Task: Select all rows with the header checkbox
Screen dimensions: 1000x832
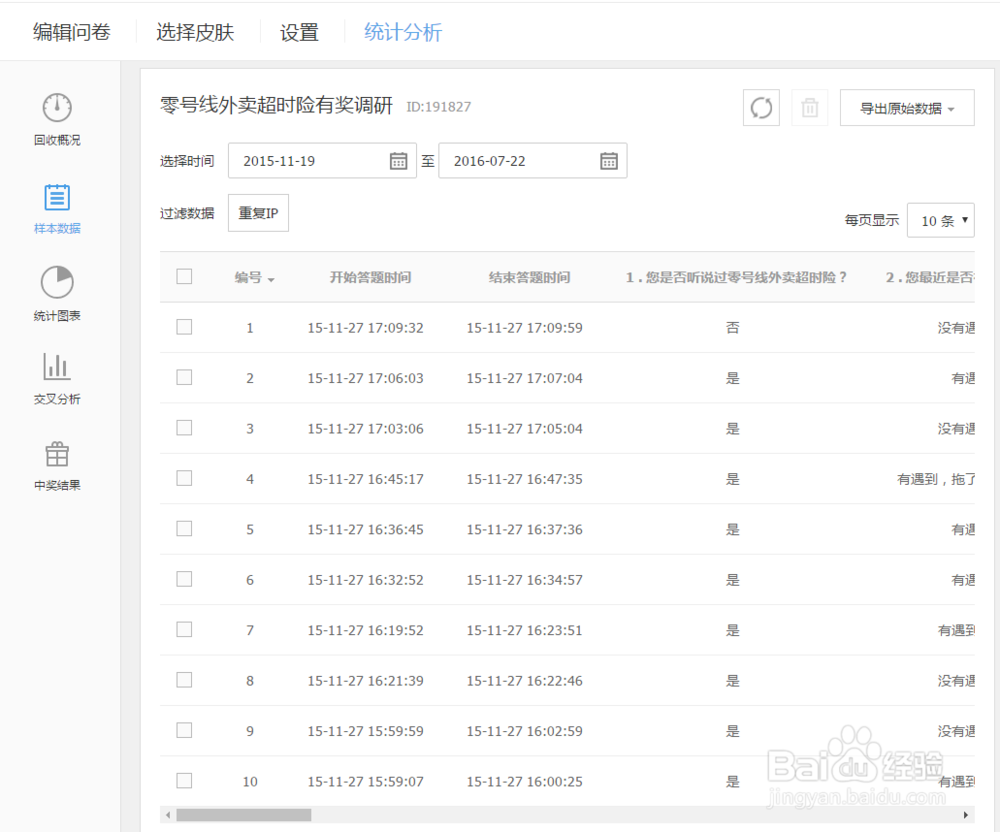Action: tap(184, 277)
